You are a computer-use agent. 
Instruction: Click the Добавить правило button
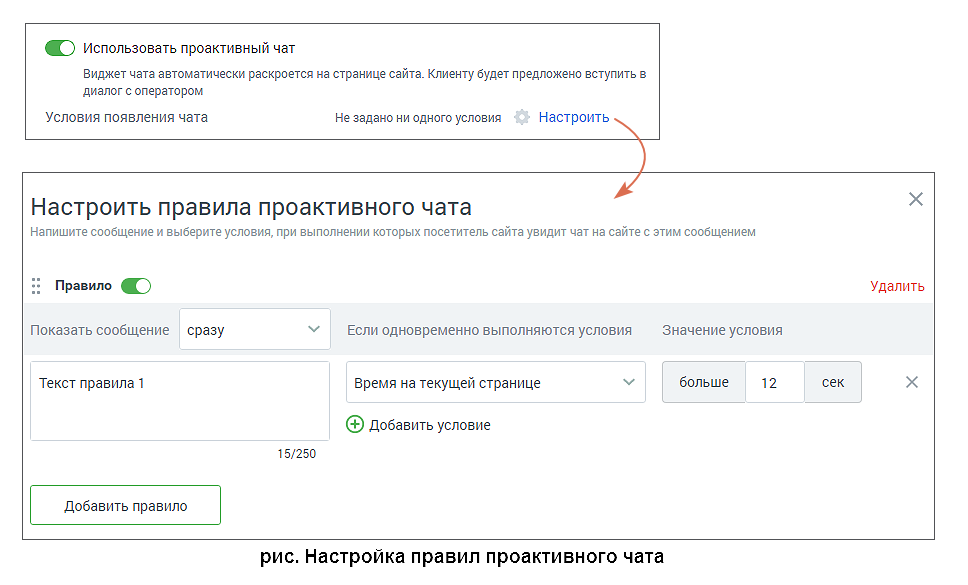[125, 505]
